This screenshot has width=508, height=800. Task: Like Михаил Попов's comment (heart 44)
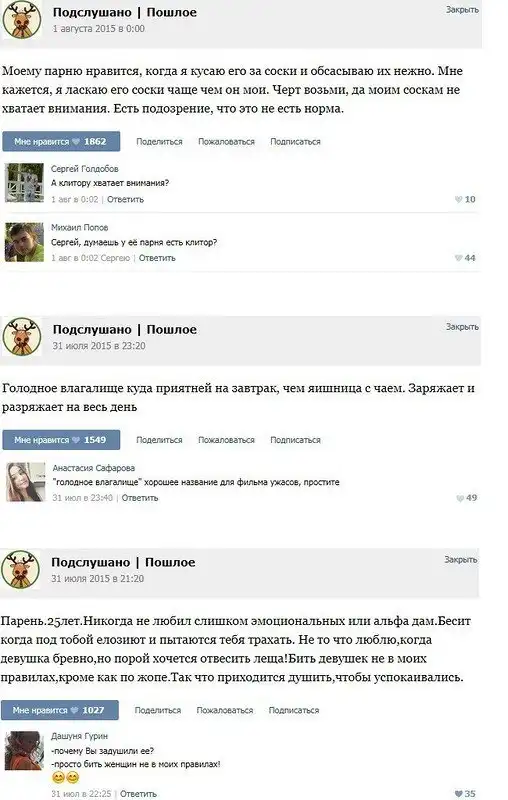[465, 258]
